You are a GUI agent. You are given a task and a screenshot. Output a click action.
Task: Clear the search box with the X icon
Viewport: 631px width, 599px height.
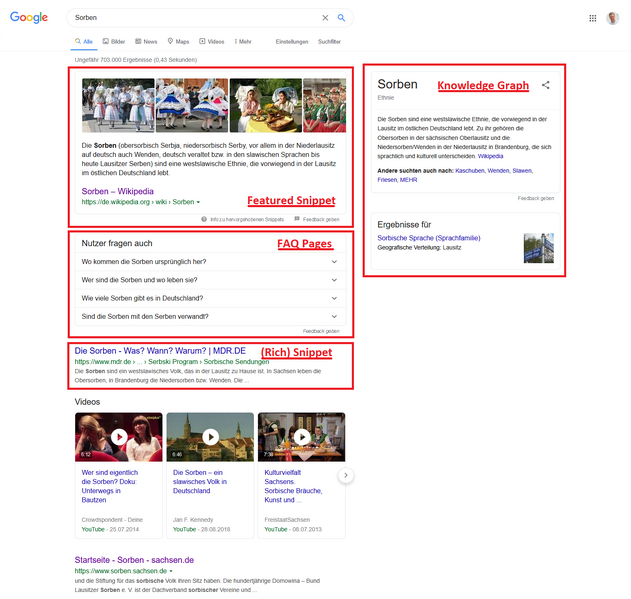click(x=325, y=18)
